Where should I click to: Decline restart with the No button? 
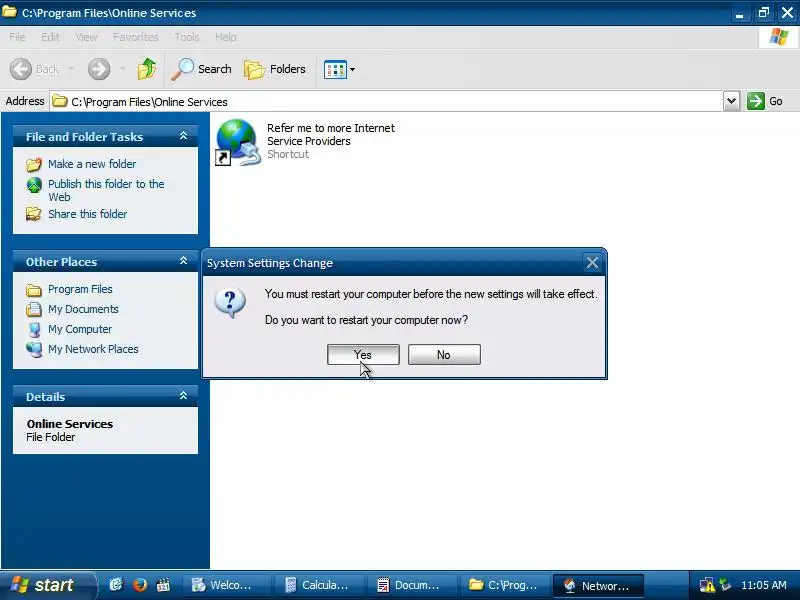coord(444,355)
